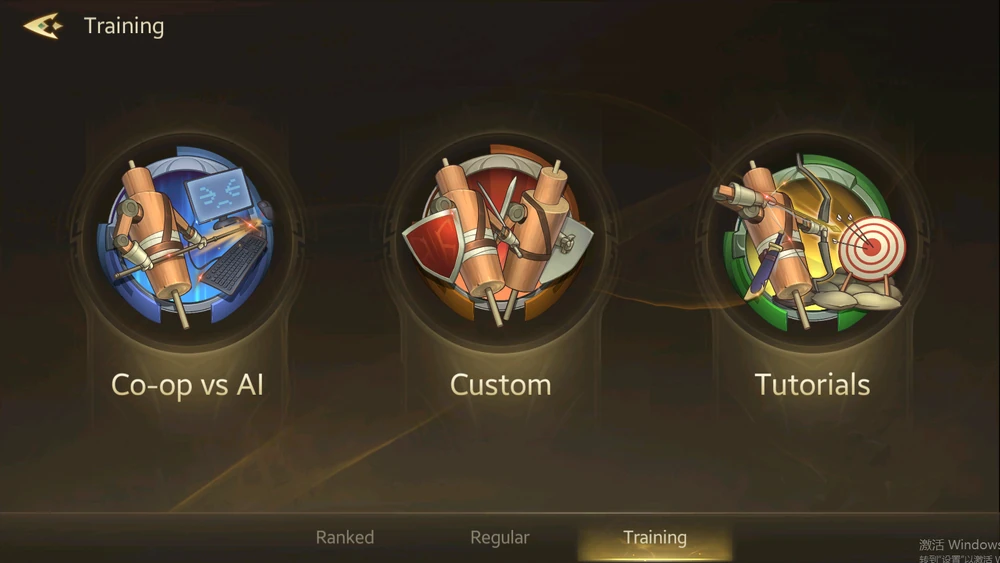Click the computer monitor in Co-op emblem

[218, 195]
